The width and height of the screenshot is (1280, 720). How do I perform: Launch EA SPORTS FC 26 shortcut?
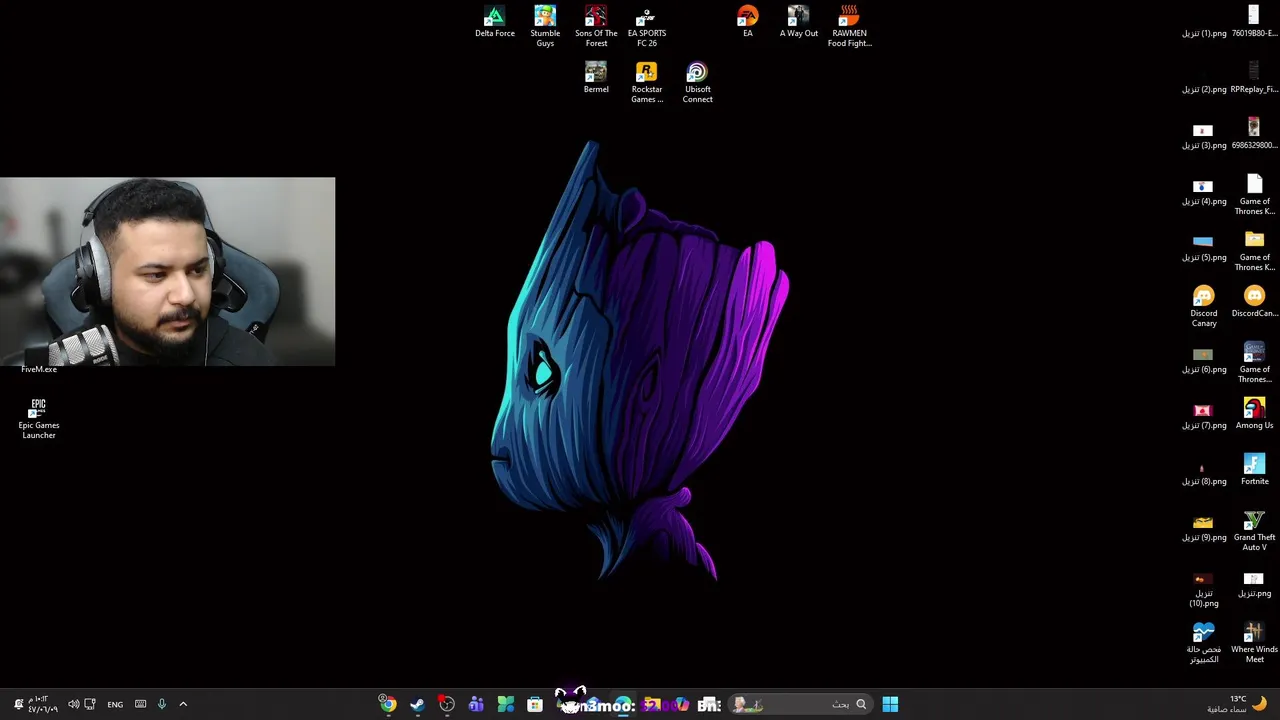(647, 26)
